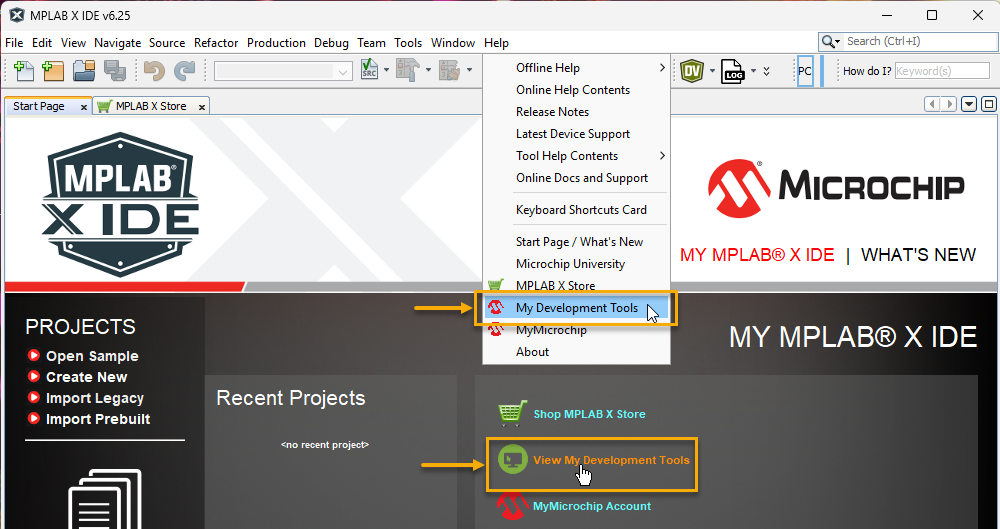Close the Start Page tab
This screenshot has height=529, width=1000.
point(83,107)
